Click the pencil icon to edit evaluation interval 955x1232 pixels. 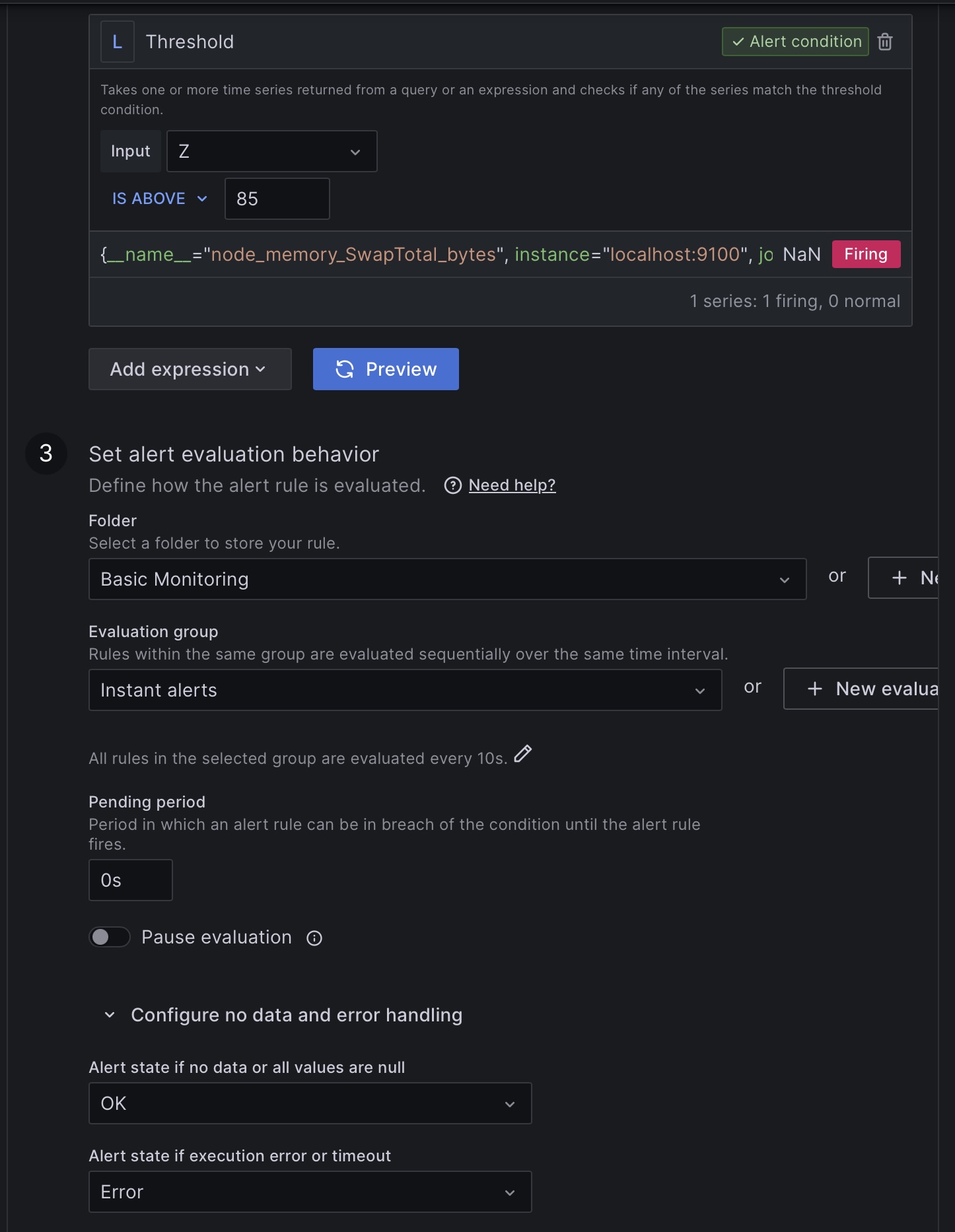(x=522, y=754)
